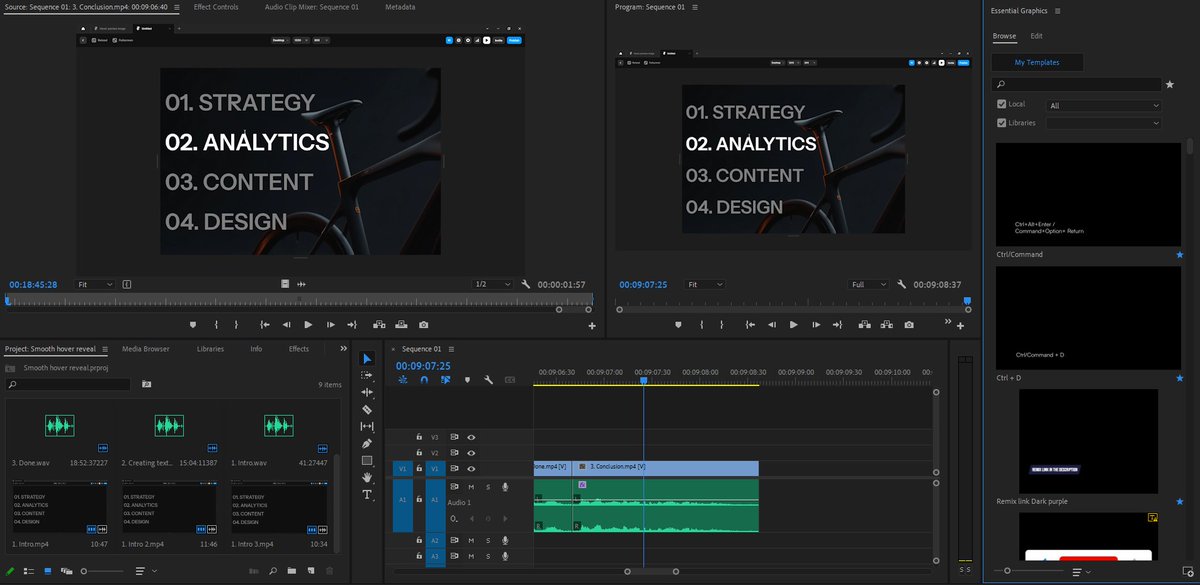Viewport: 1200px width, 585px height.
Task: Select the Track Select Forward tool
Action: pyautogui.click(x=366, y=376)
